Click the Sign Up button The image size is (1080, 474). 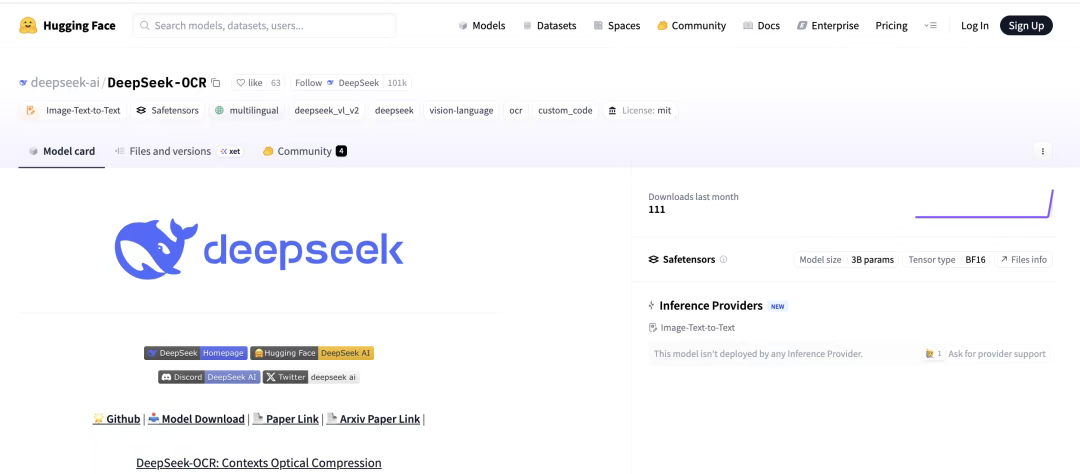coord(1026,25)
